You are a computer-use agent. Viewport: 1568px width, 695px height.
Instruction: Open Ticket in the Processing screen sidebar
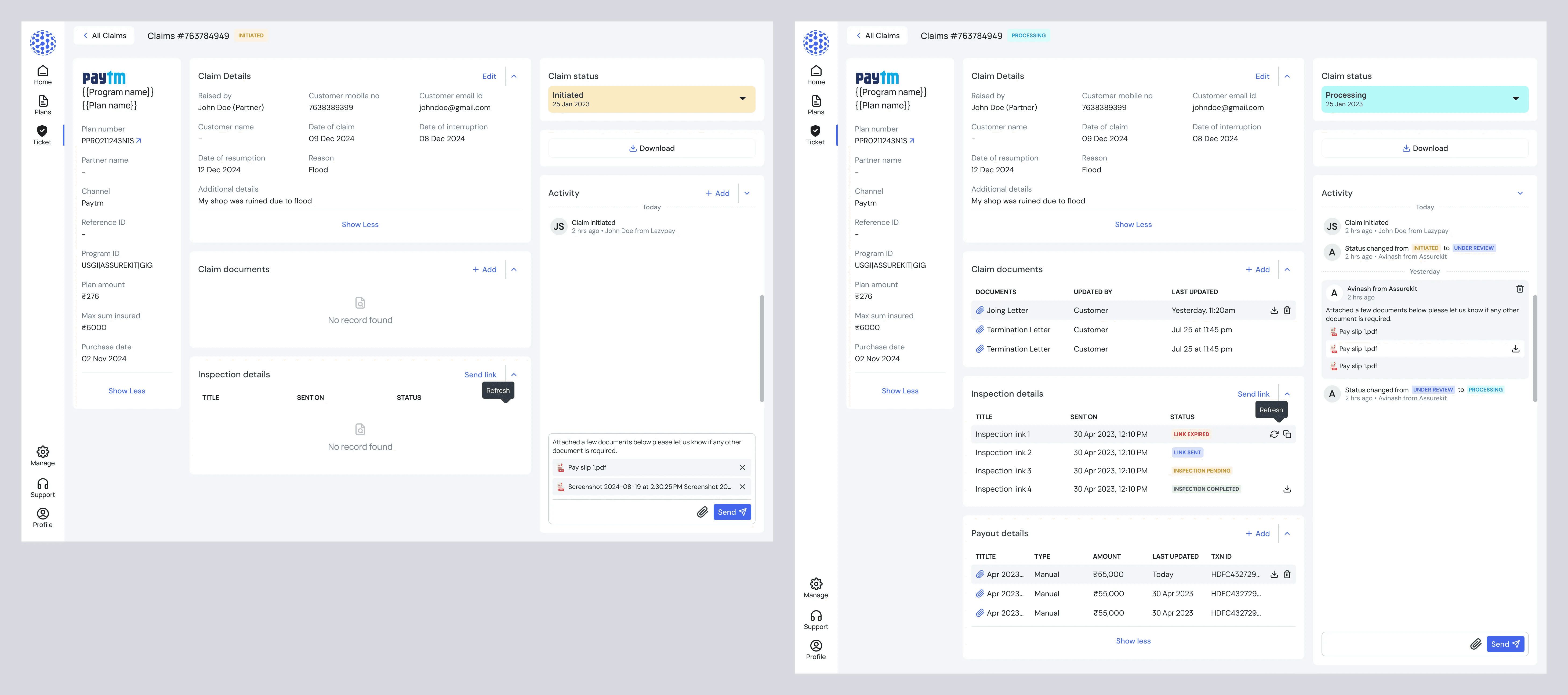[x=815, y=135]
